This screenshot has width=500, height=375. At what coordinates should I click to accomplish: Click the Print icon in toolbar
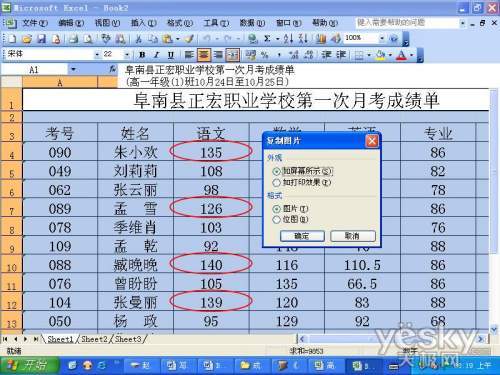[x=74, y=39]
